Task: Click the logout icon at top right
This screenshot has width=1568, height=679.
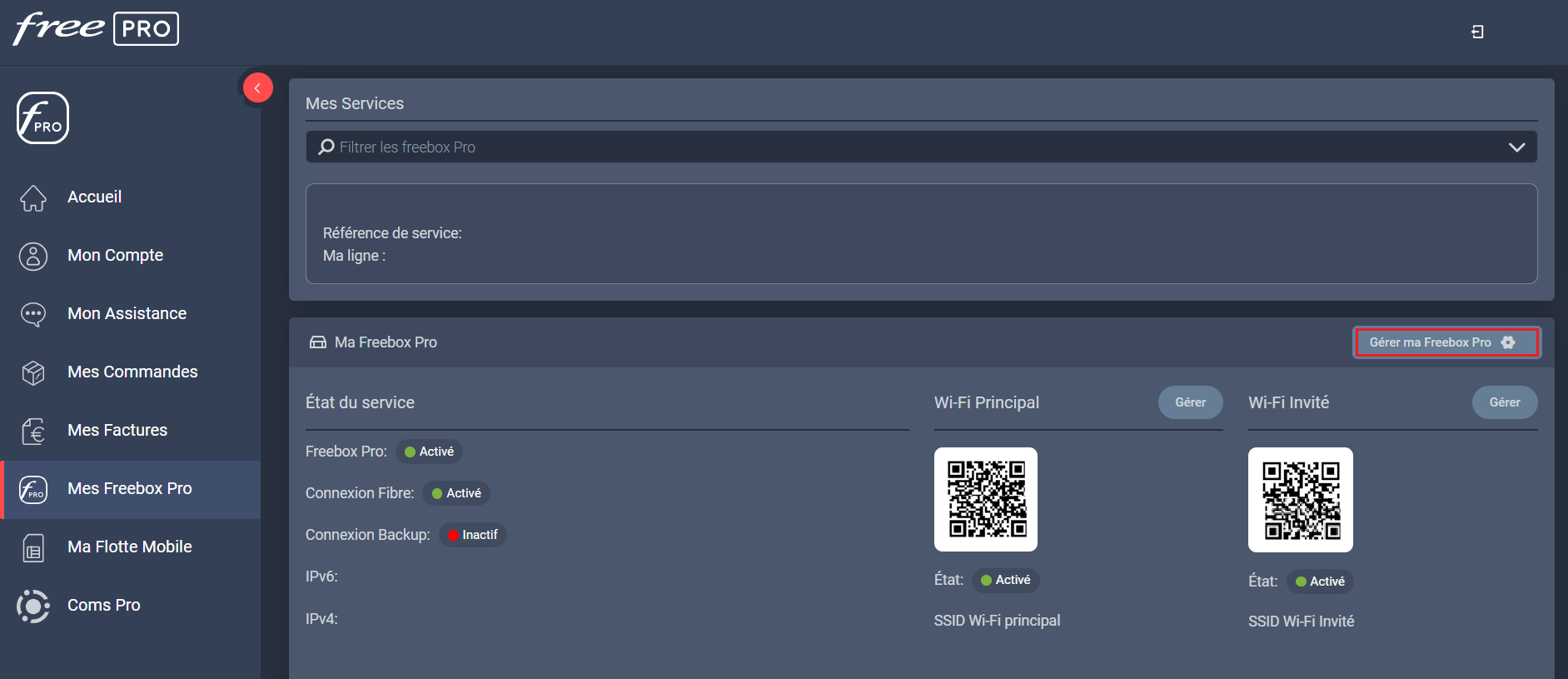Action: tap(1477, 32)
